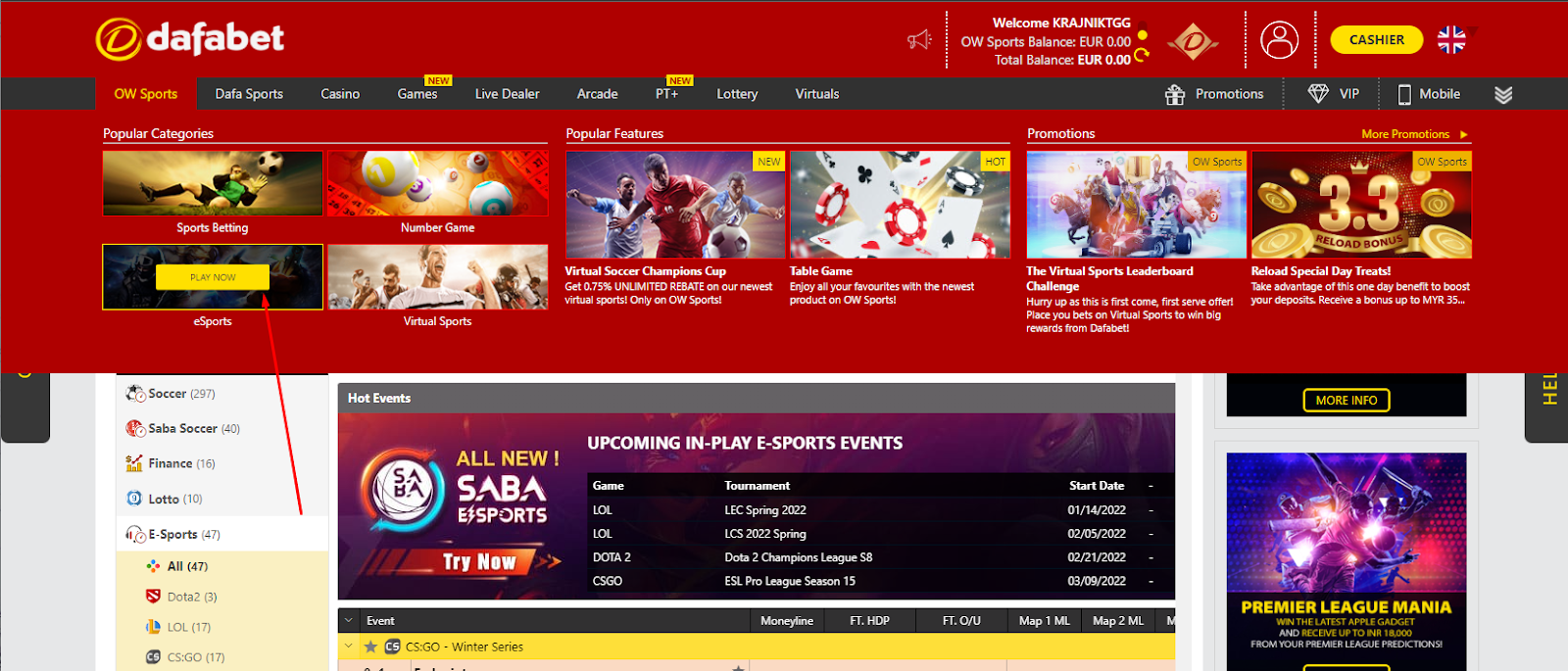Click the Lotto icon
This screenshot has height=671, width=1568.
pyautogui.click(x=134, y=499)
